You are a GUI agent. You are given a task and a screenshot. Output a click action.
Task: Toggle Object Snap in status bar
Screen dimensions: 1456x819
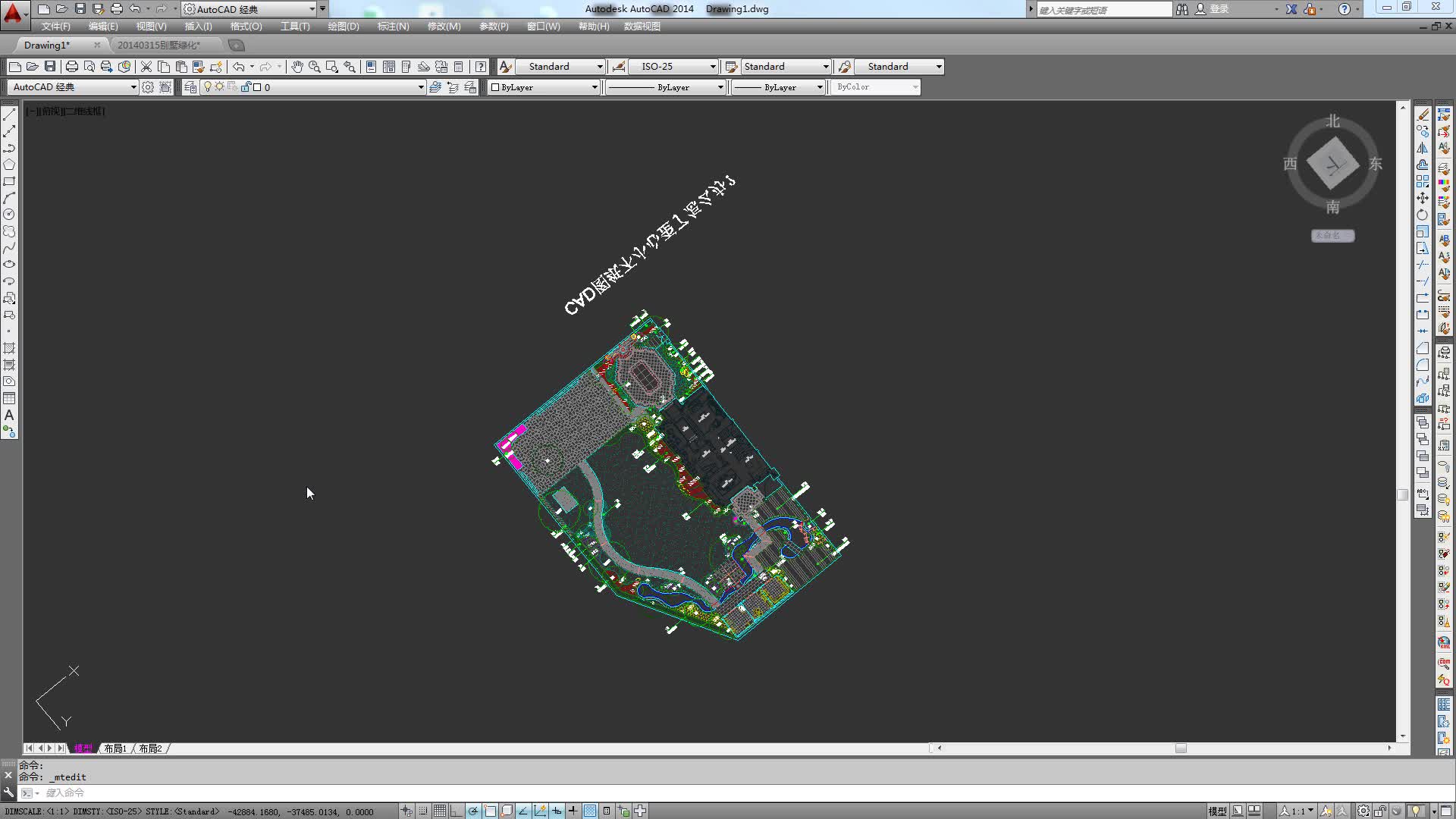tap(491, 811)
